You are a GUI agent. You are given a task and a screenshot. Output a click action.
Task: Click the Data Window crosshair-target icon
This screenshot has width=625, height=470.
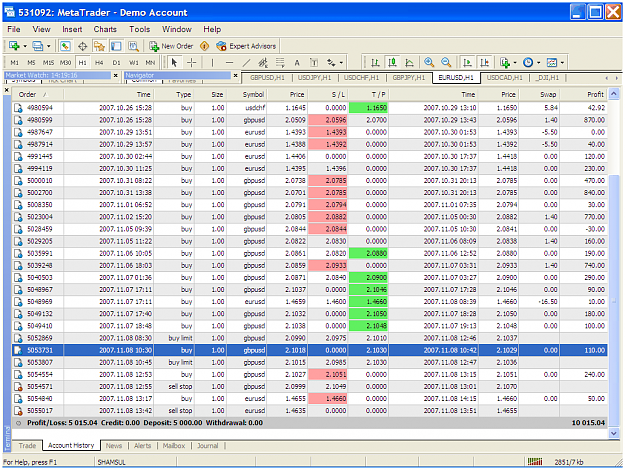83,46
